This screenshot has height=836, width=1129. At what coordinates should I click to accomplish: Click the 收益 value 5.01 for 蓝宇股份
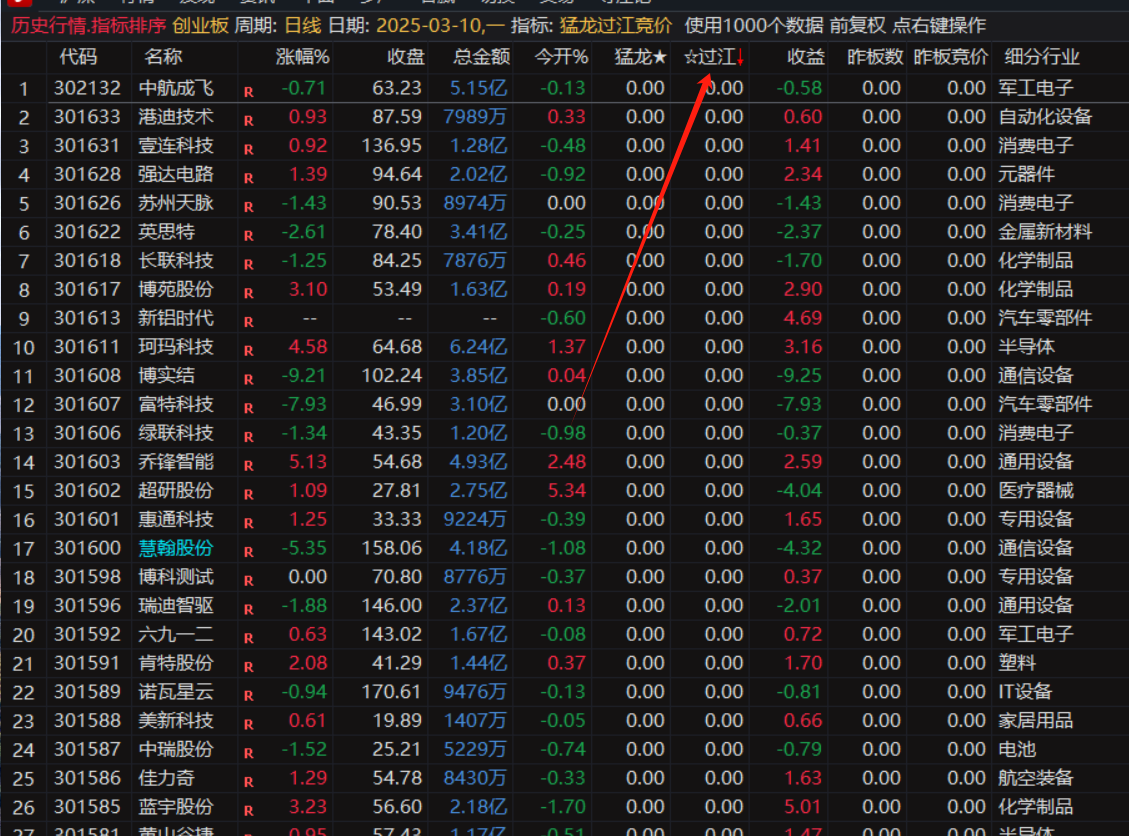(x=803, y=806)
